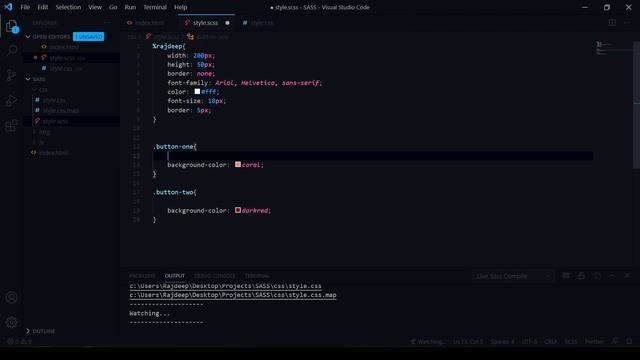
Task: Open the style.css.map path link in output
Action: [x=233, y=295]
